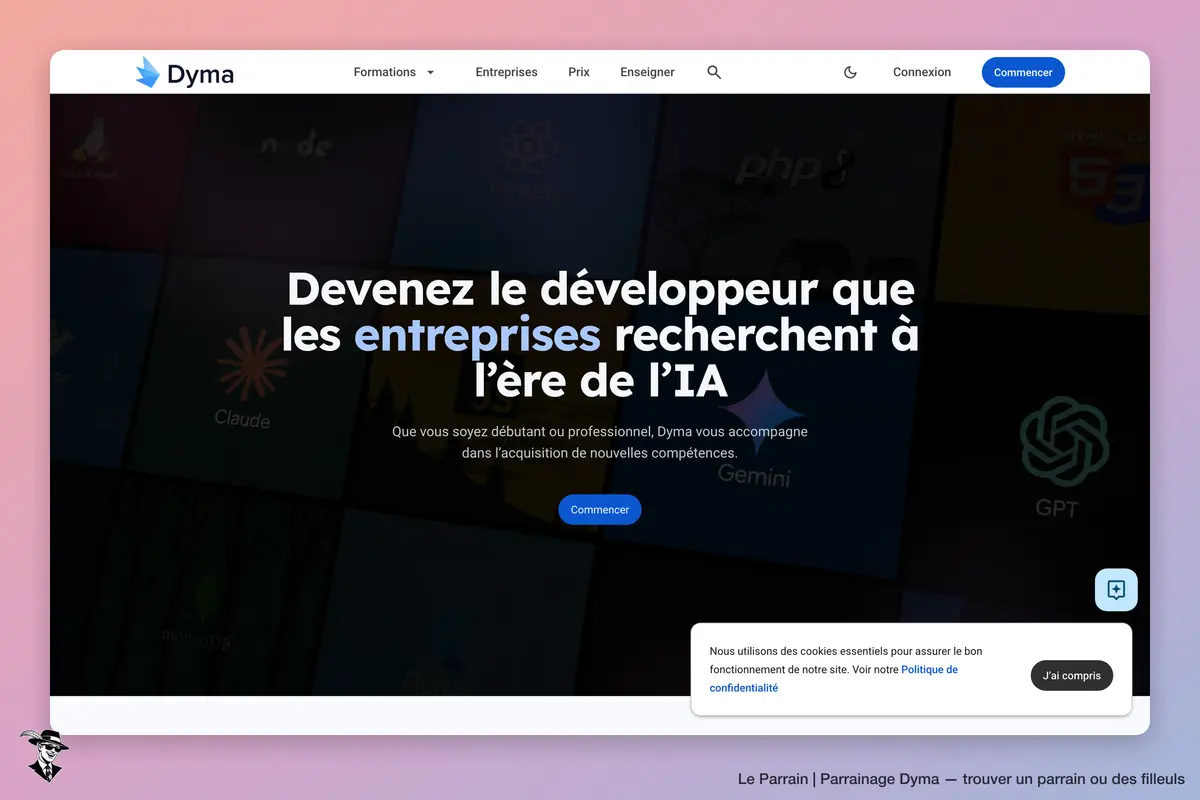Expand the Formations dropdown arrow
Screen dimensions: 1200x800
coord(431,72)
